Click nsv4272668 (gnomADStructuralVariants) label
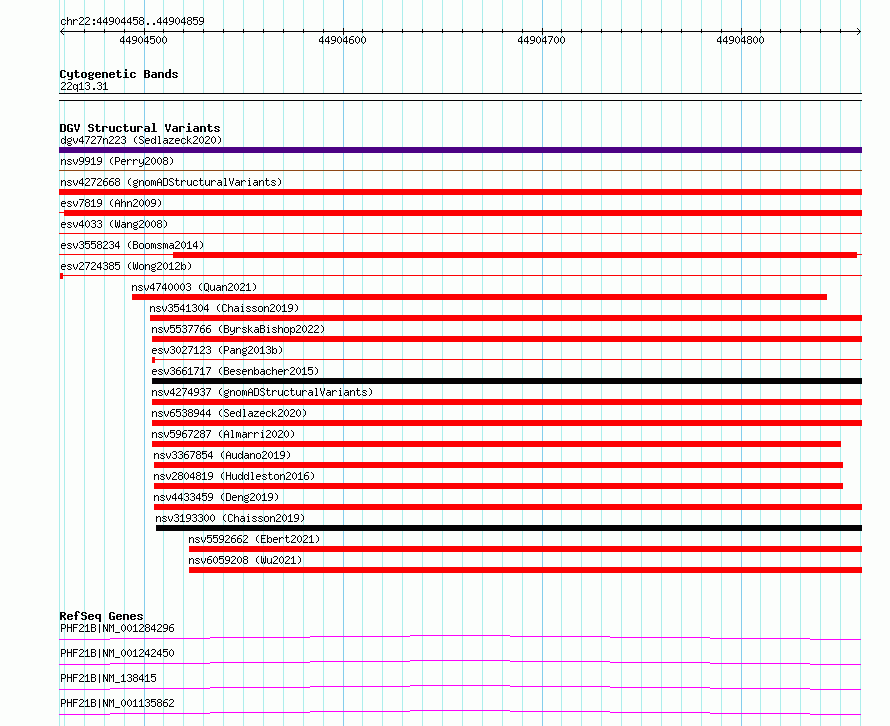 pyautogui.click(x=171, y=182)
